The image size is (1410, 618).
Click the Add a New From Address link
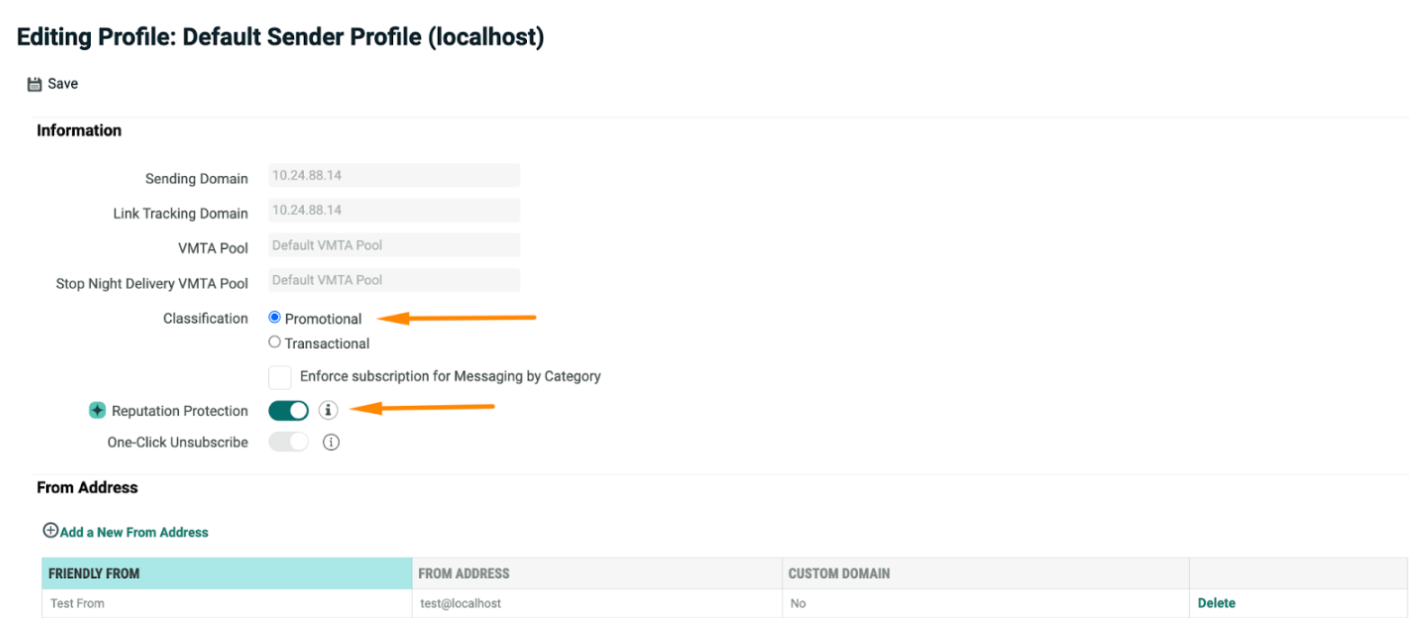coord(134,532)
